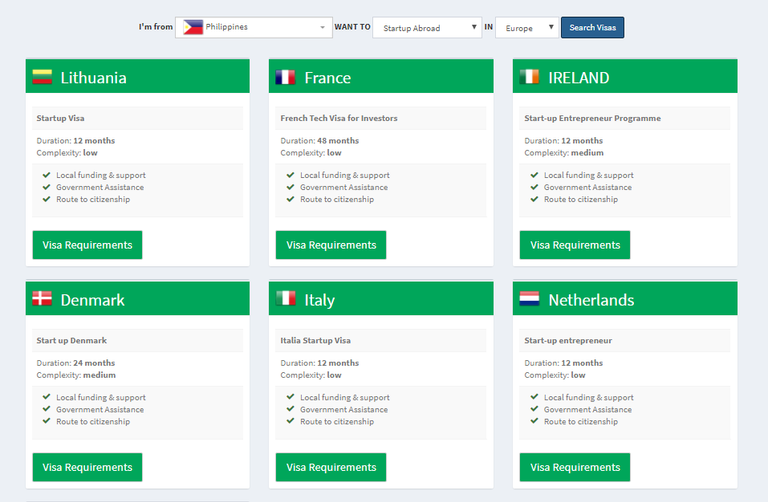Click the Philippines flag icon in country selector
The width and height of the screenshot is (768, 502).
tap(193, 27)
